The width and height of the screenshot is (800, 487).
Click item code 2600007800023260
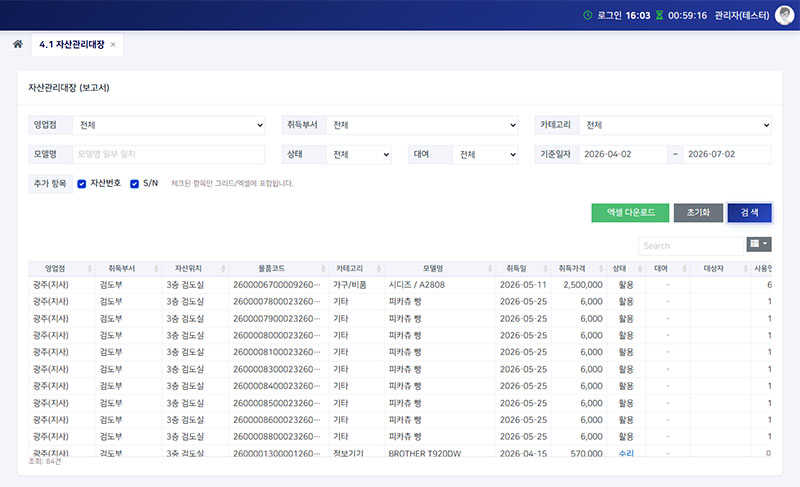[277, 302]
